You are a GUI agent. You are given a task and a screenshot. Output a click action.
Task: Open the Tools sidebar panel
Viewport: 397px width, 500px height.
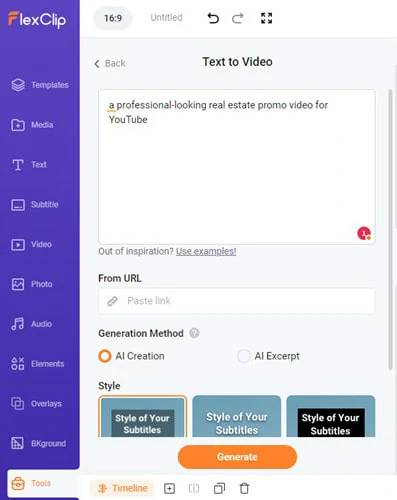tap(43, 483)
